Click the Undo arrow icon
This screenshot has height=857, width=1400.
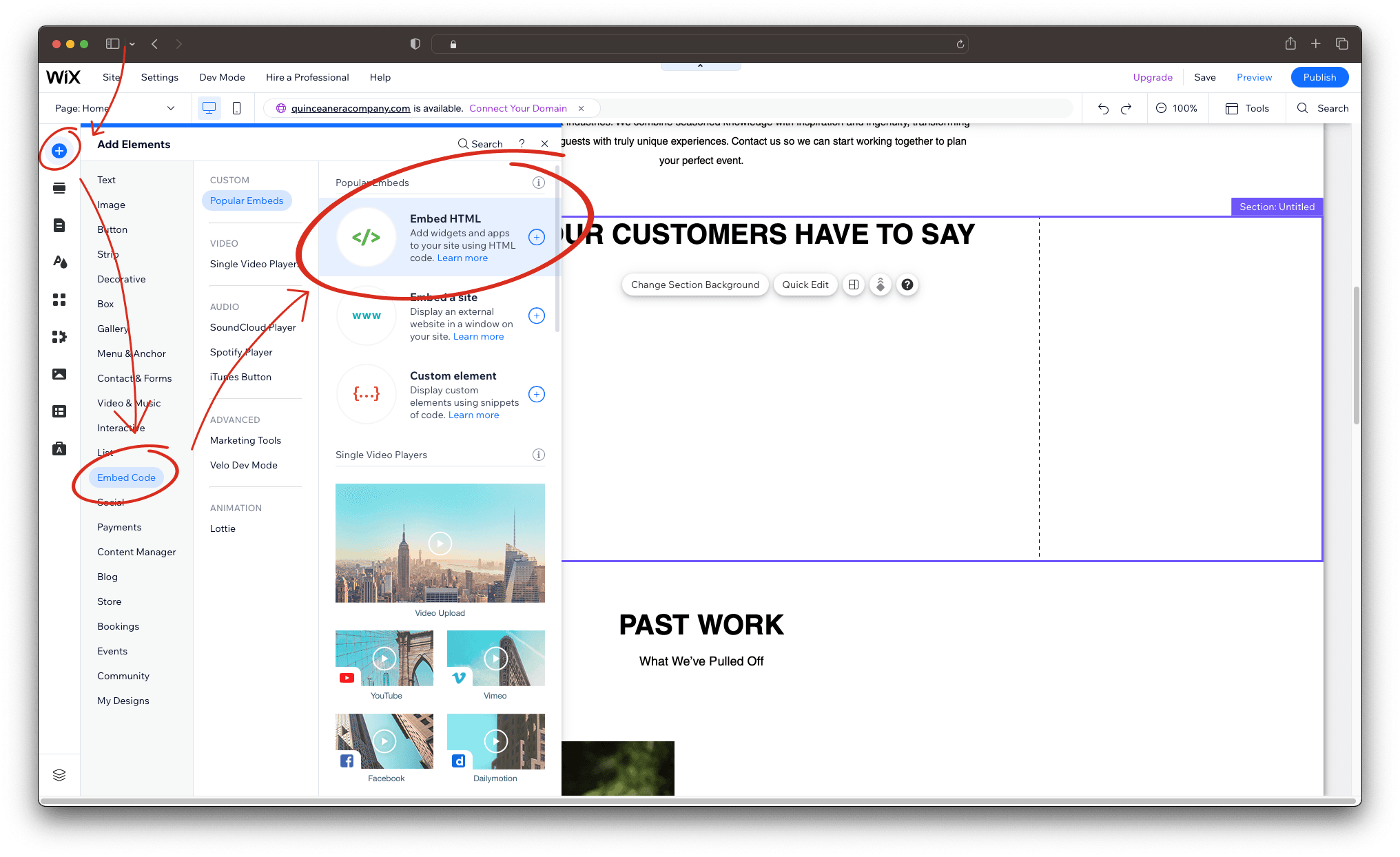click(x=1103, y=108)
